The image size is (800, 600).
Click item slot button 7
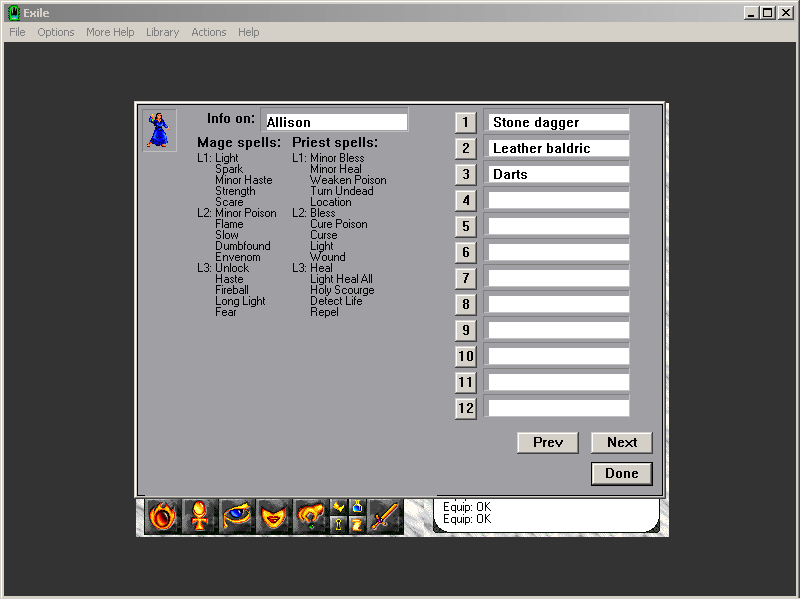[465, 279]
